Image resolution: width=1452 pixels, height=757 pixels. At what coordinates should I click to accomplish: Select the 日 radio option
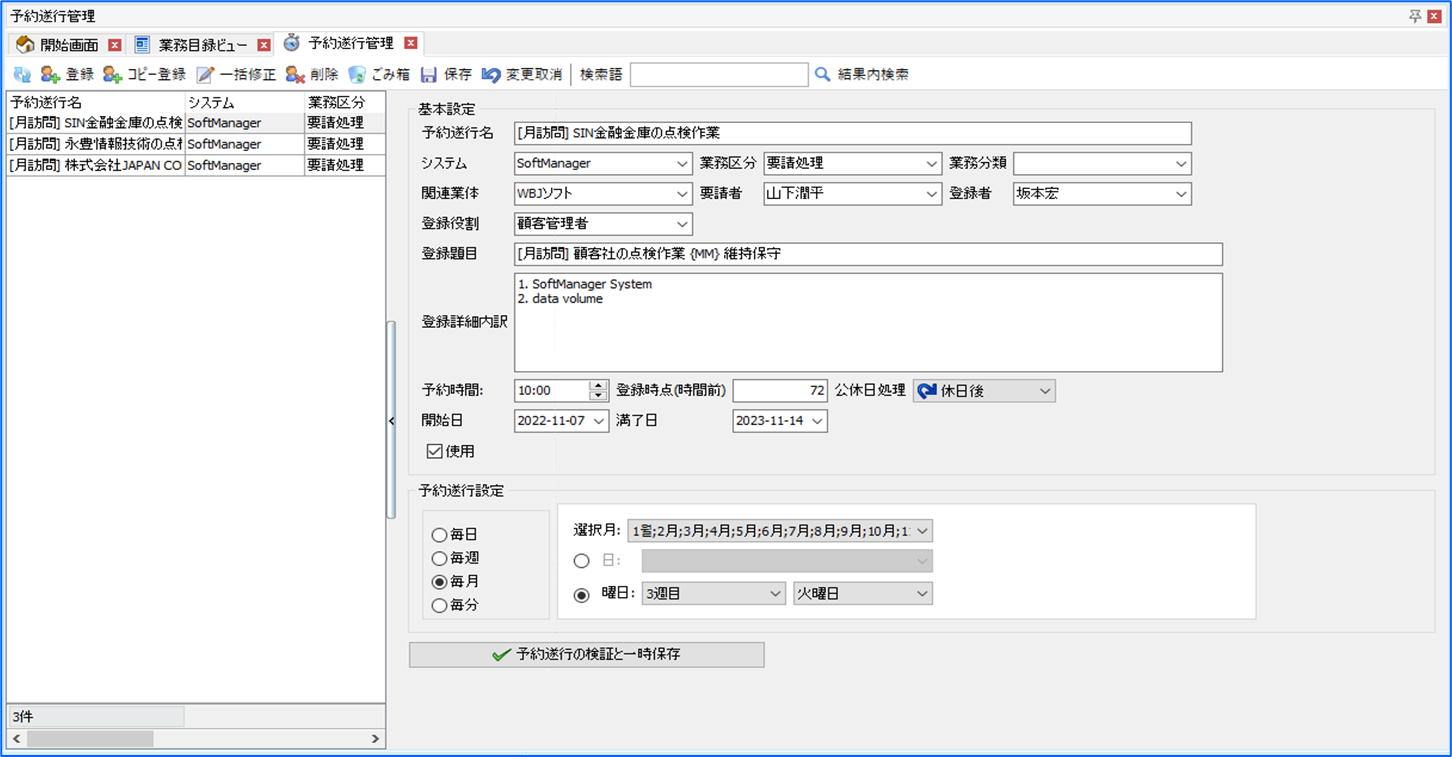(x=581, y=561)
